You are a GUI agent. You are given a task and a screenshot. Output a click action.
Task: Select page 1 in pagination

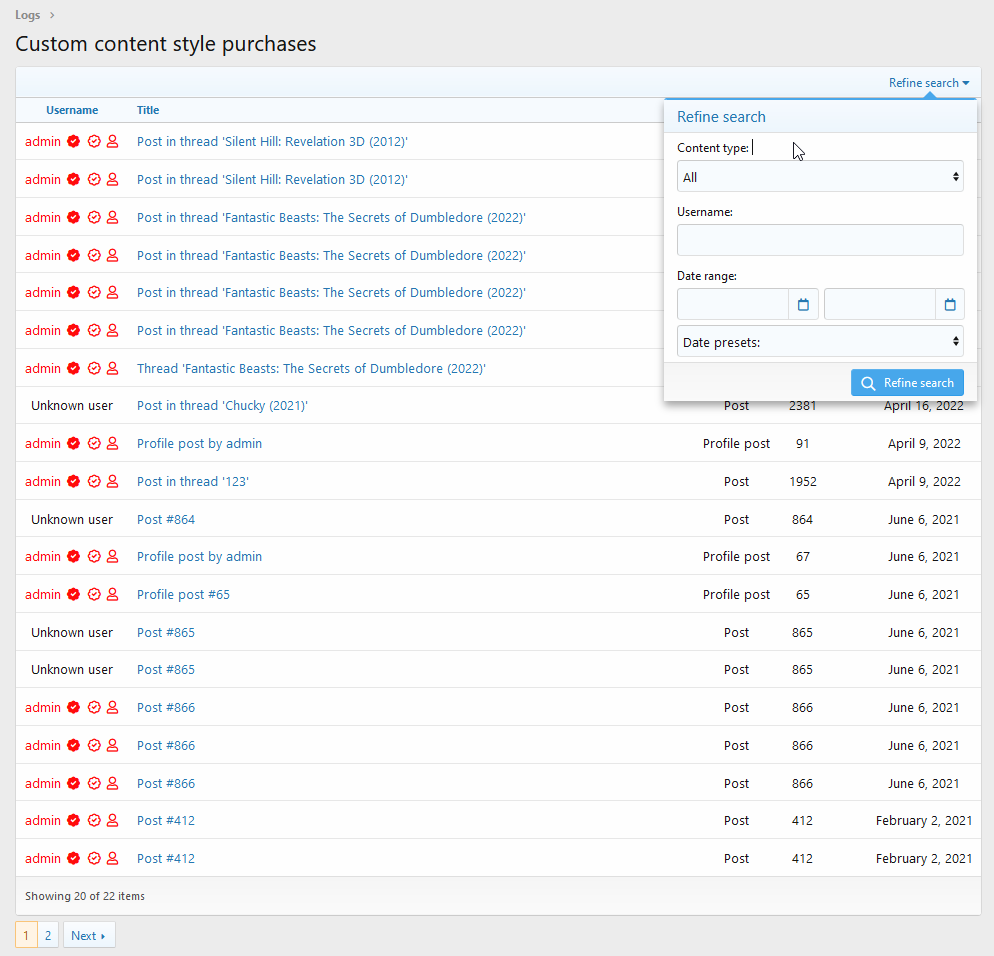(26, 936)
